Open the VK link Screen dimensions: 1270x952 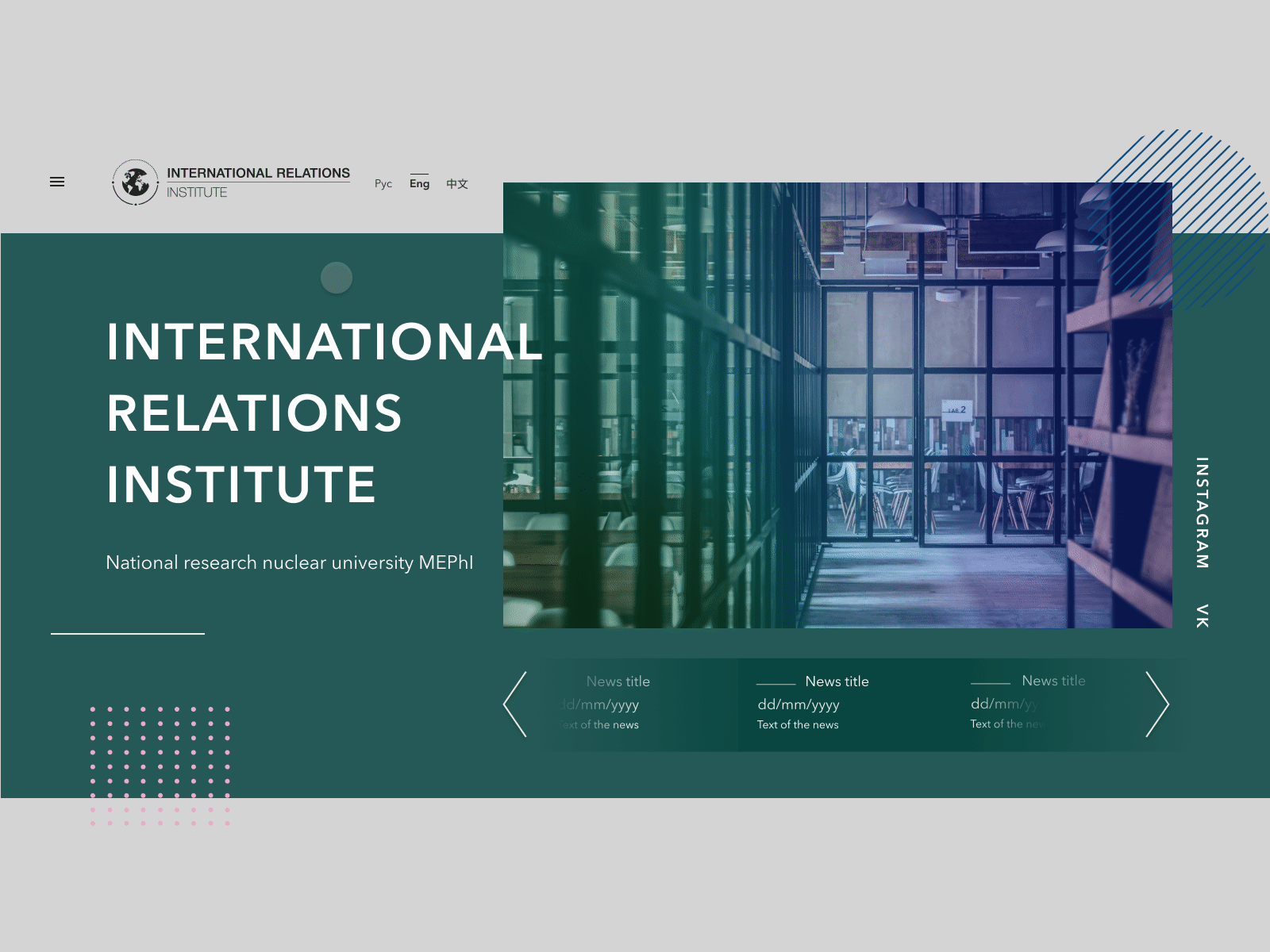(1203, 616)
